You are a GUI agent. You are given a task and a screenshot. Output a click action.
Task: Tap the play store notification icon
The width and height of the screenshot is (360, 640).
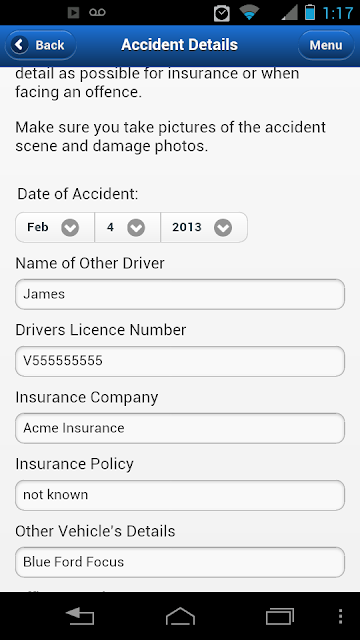[x=73, y=13]
